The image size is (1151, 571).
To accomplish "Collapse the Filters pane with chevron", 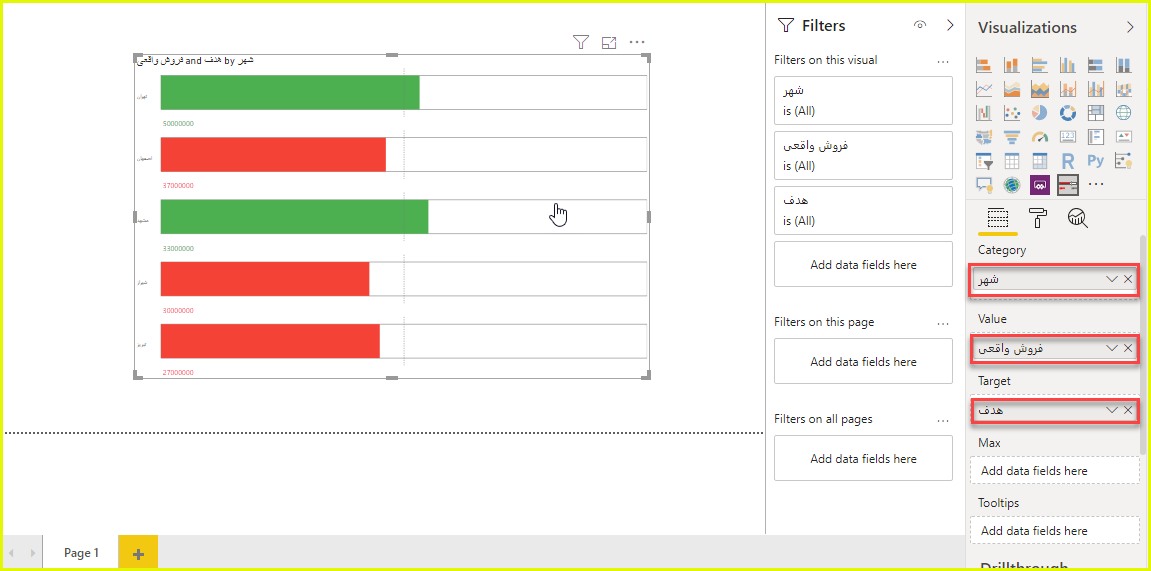I will click(950, 25).
